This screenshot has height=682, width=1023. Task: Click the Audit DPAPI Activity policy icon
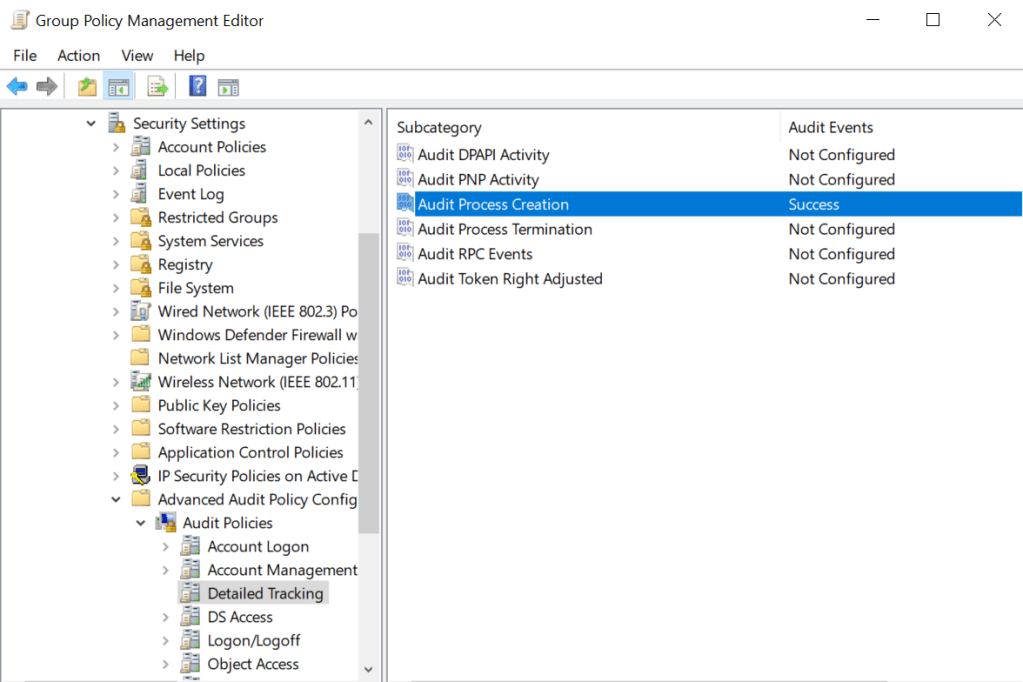coord(405,154)
